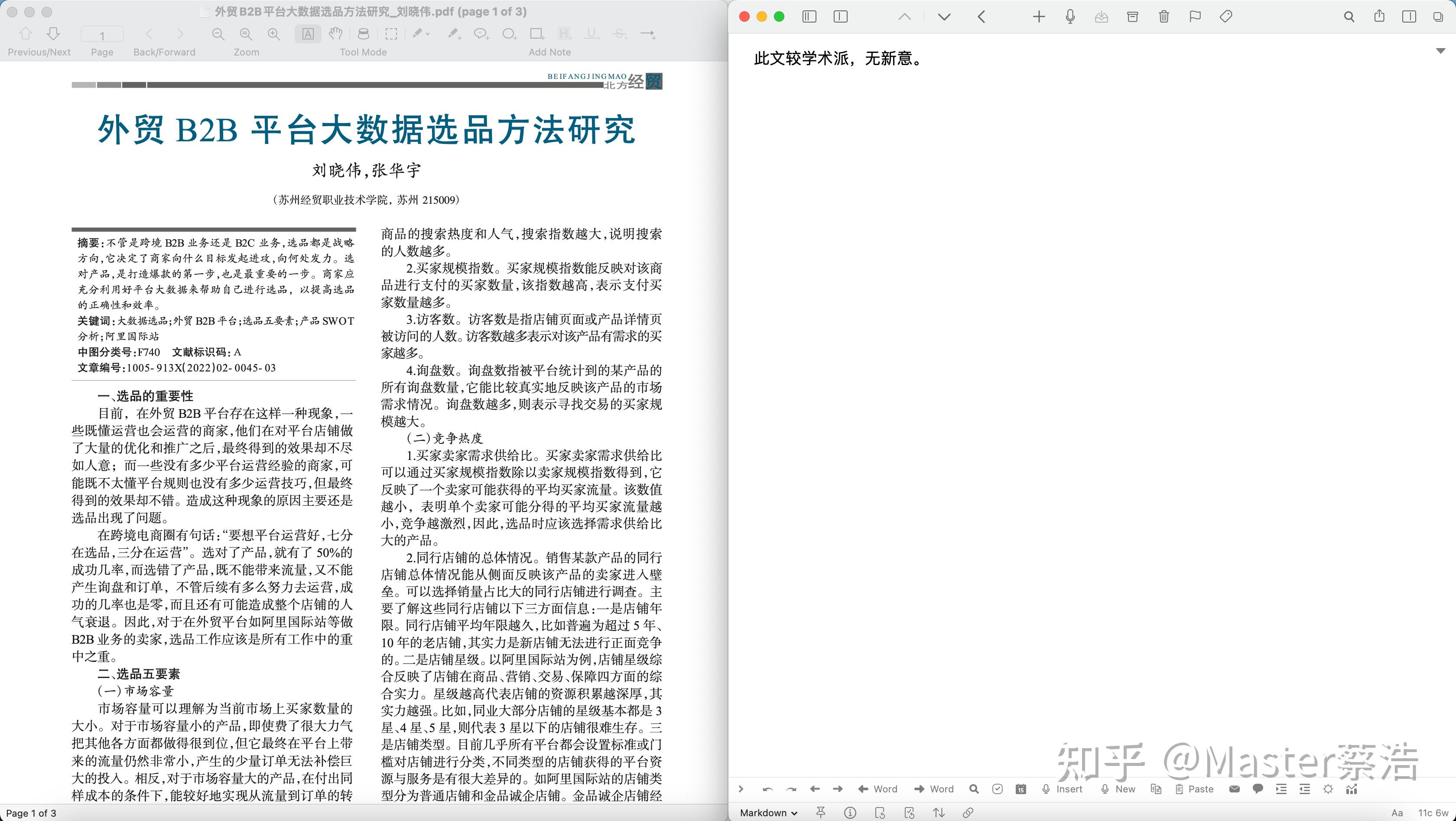Expand the note tool options chevron

[428, 35]
